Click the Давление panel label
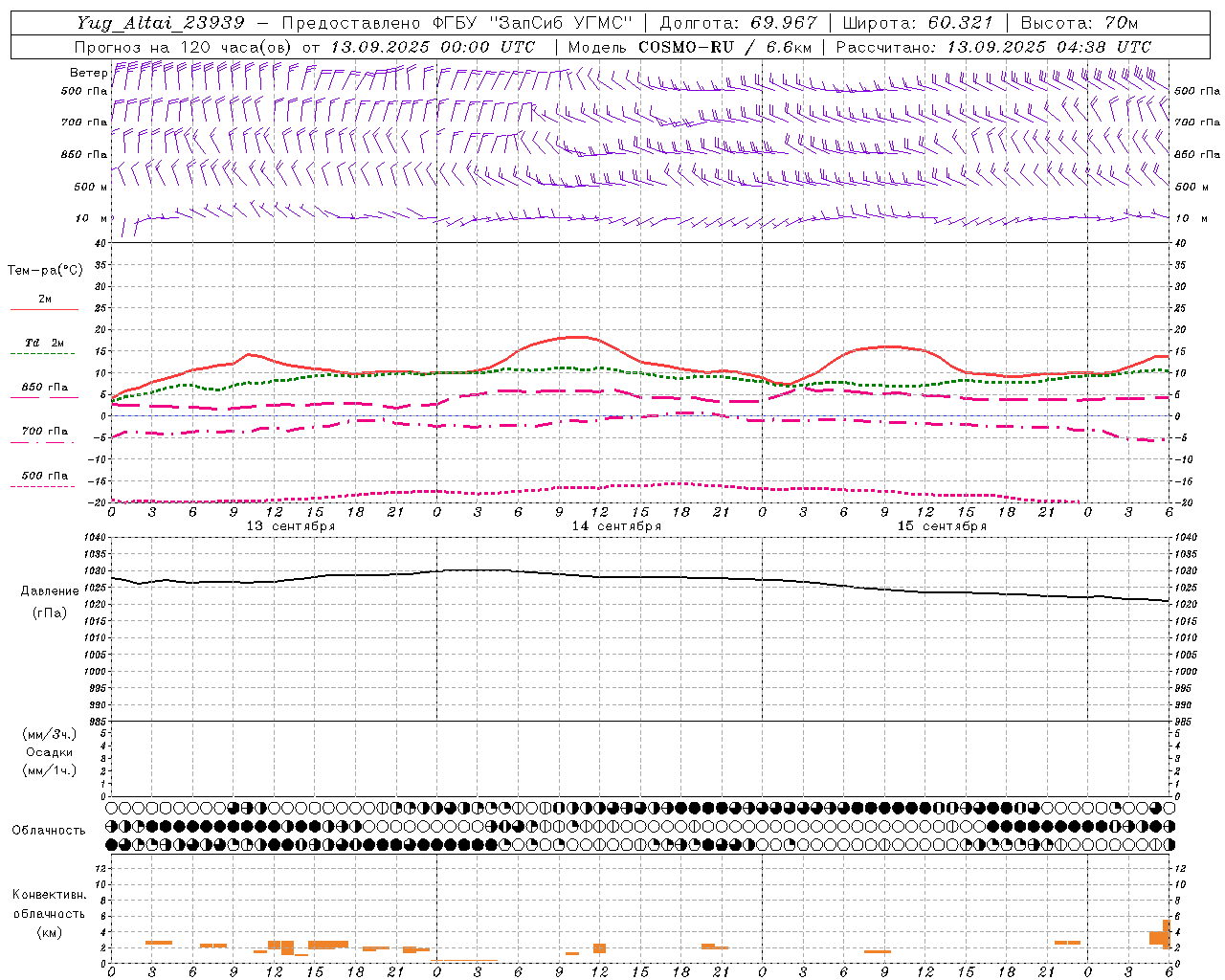The image size is (1225, 980). point(50,591)
